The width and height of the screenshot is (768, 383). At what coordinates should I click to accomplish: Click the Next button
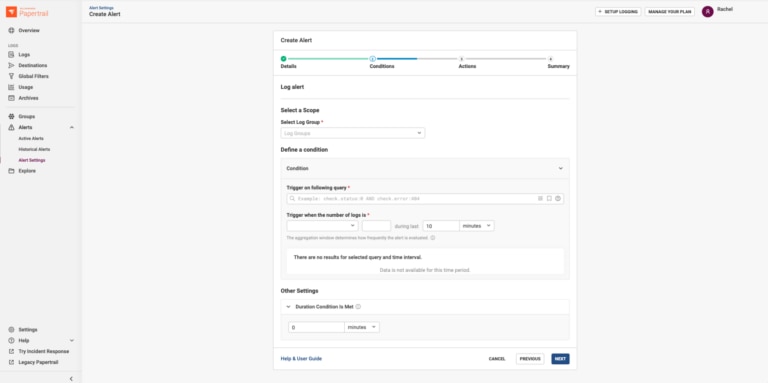pyautogui.click(x=560, y=359)
